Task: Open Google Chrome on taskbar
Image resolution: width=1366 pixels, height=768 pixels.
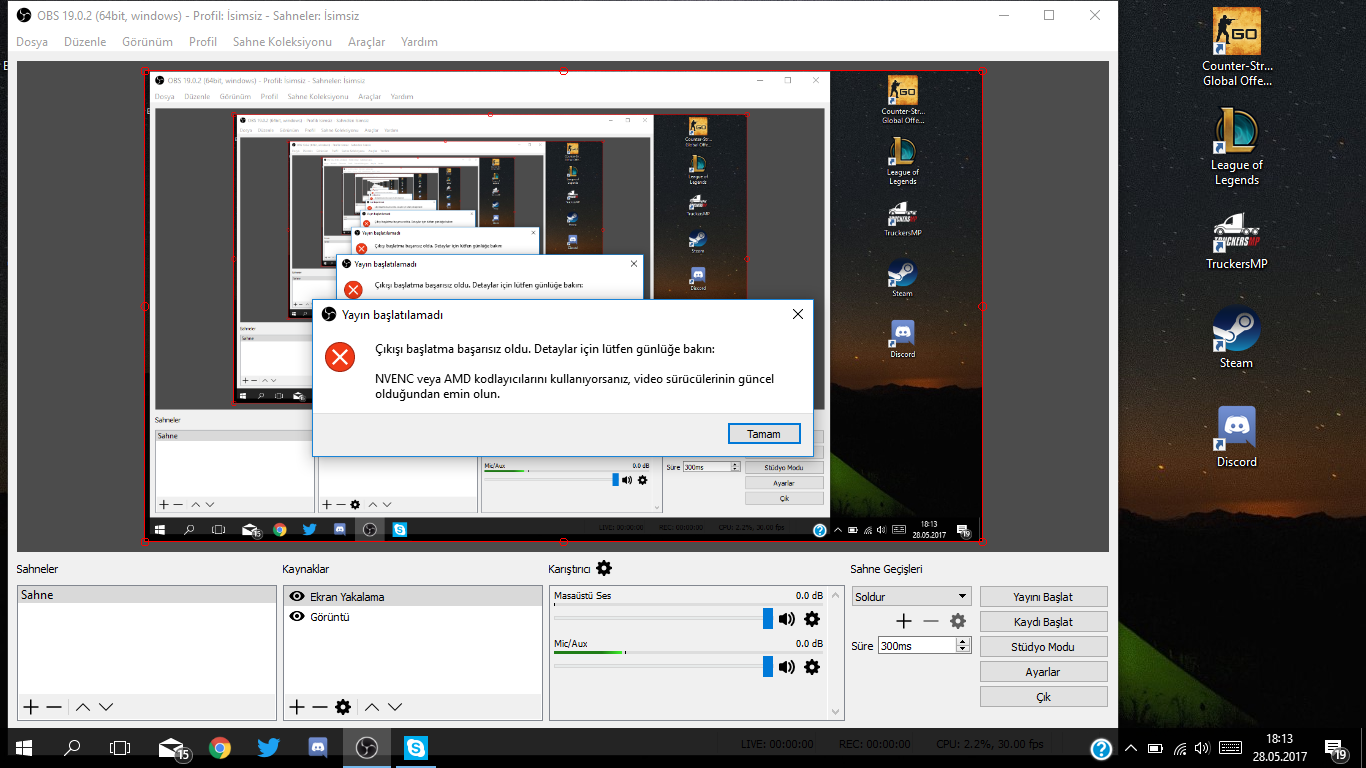Action: tap(220, 747)
